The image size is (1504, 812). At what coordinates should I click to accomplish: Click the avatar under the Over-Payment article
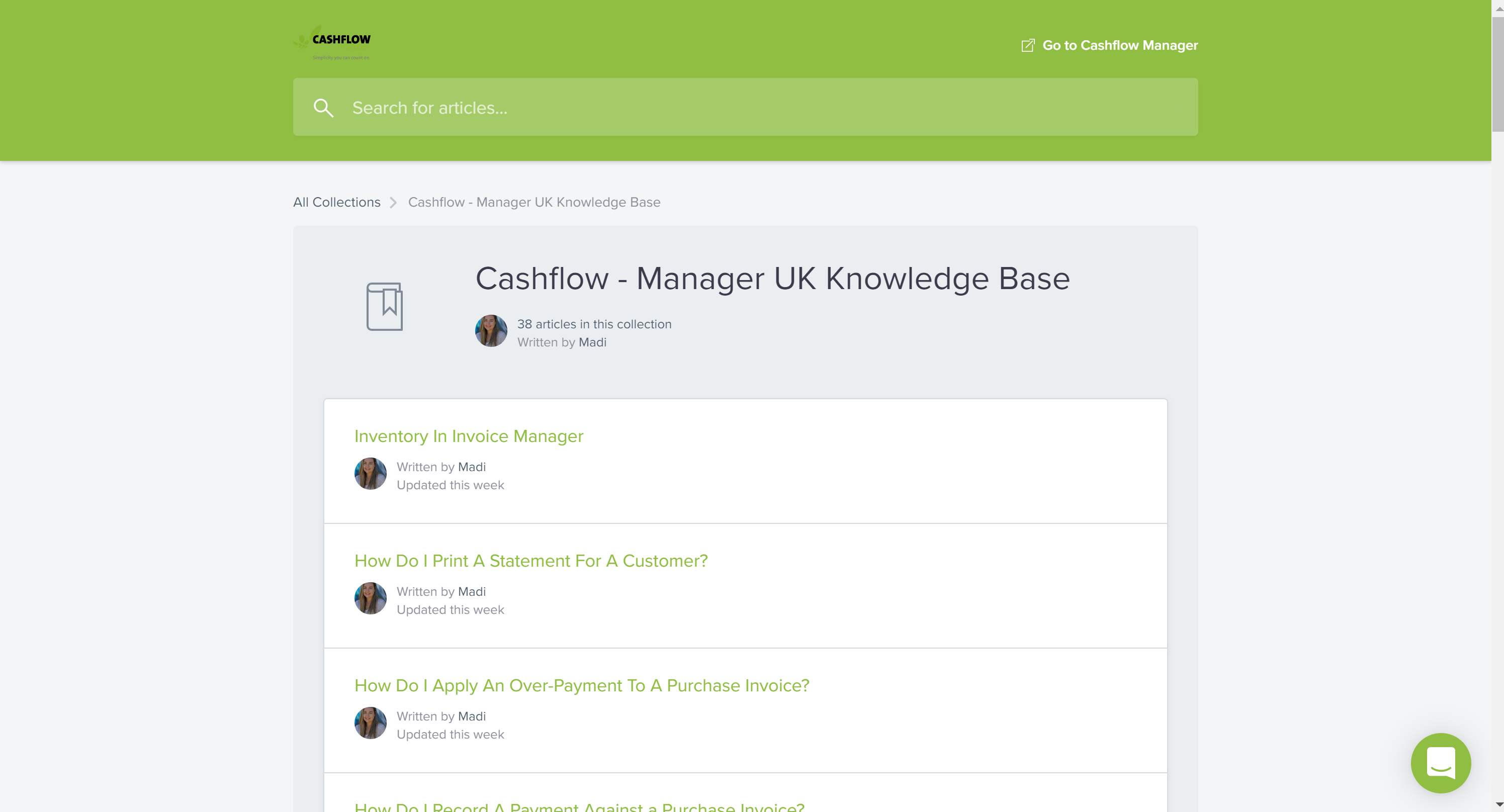click(x=371, y=724)
